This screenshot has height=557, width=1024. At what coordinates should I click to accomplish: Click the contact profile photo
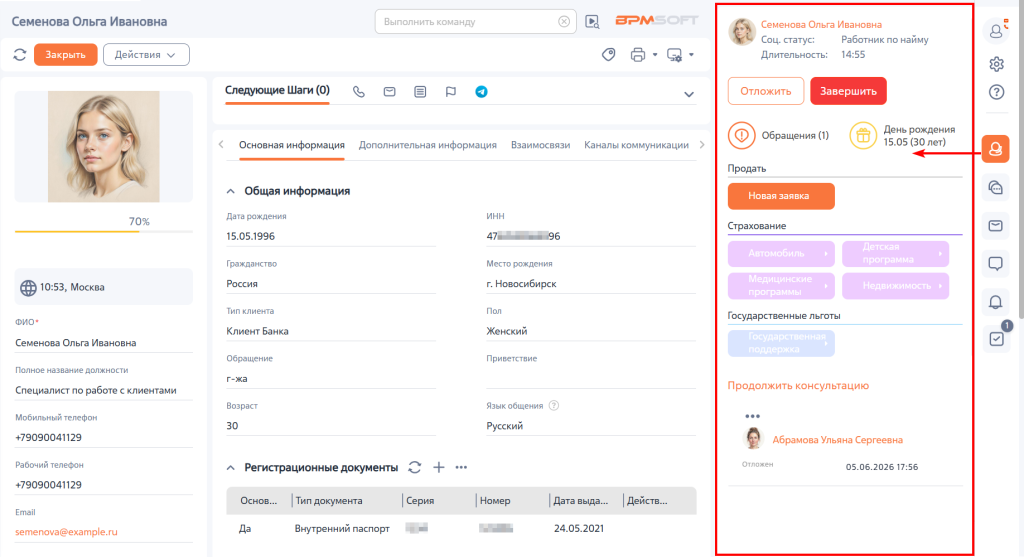click(x=104, y=146)
